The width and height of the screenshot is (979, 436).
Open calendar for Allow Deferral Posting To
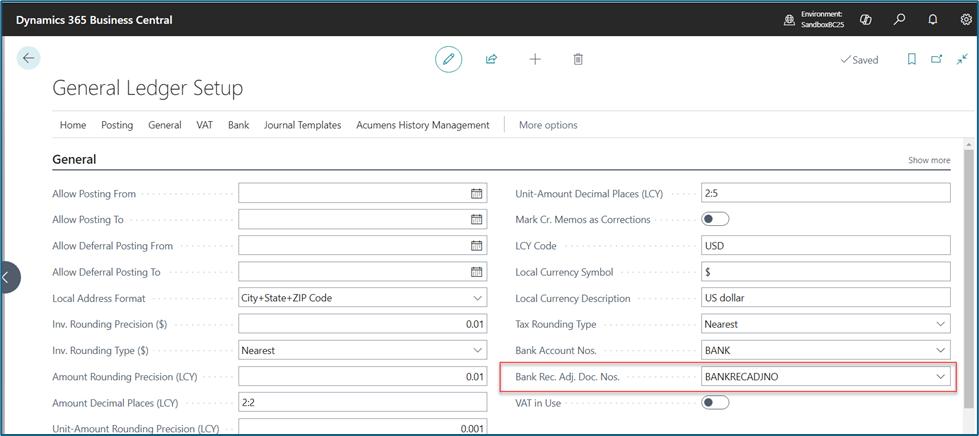476,272
